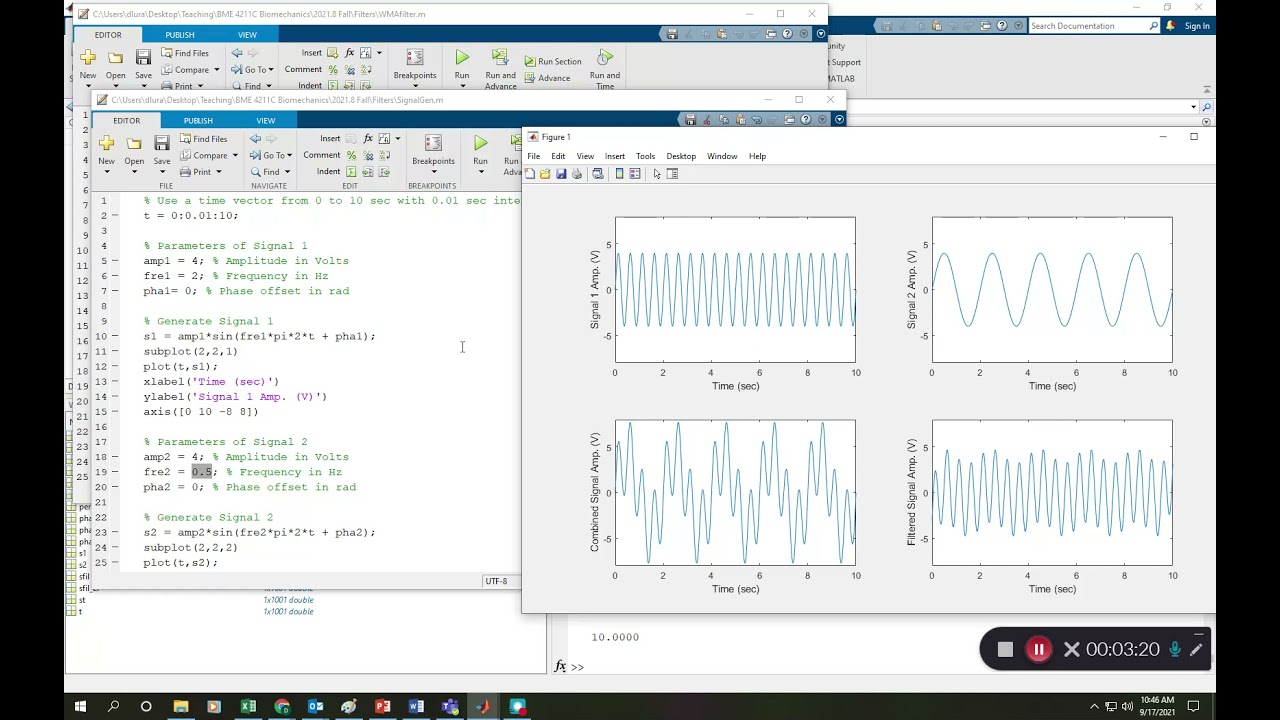The height and width of the screenshot is (720, 1280).
Task: Click the Back navigation arrow in SignalGen editor
Action: coord(256,138)
